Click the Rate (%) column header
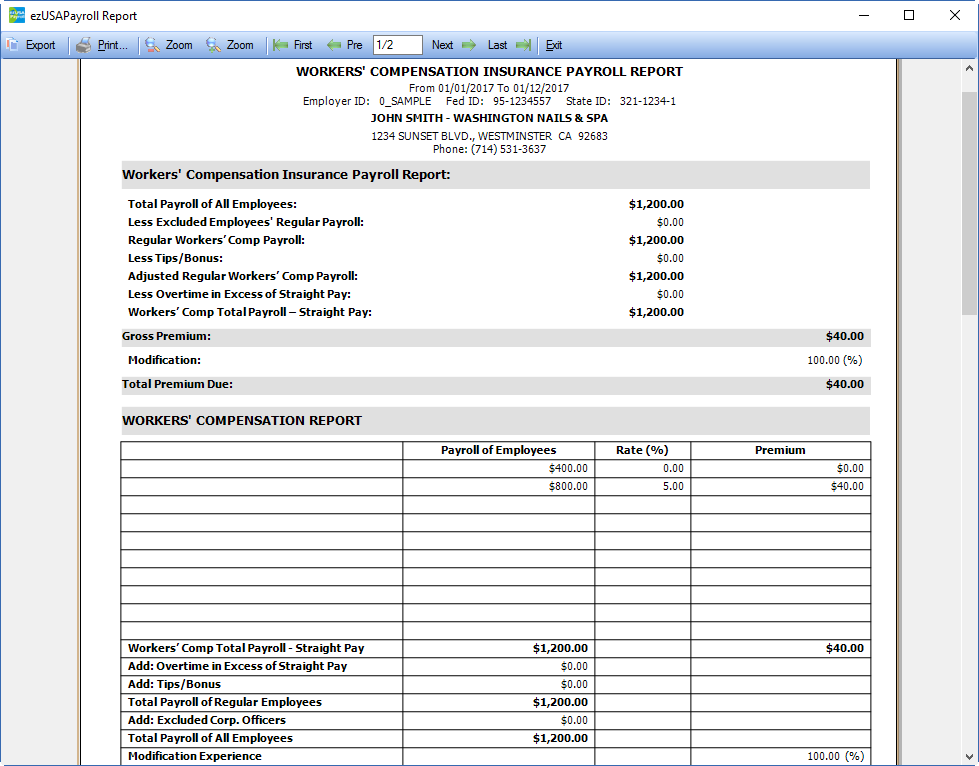979x766 pixels. [642, 450]
